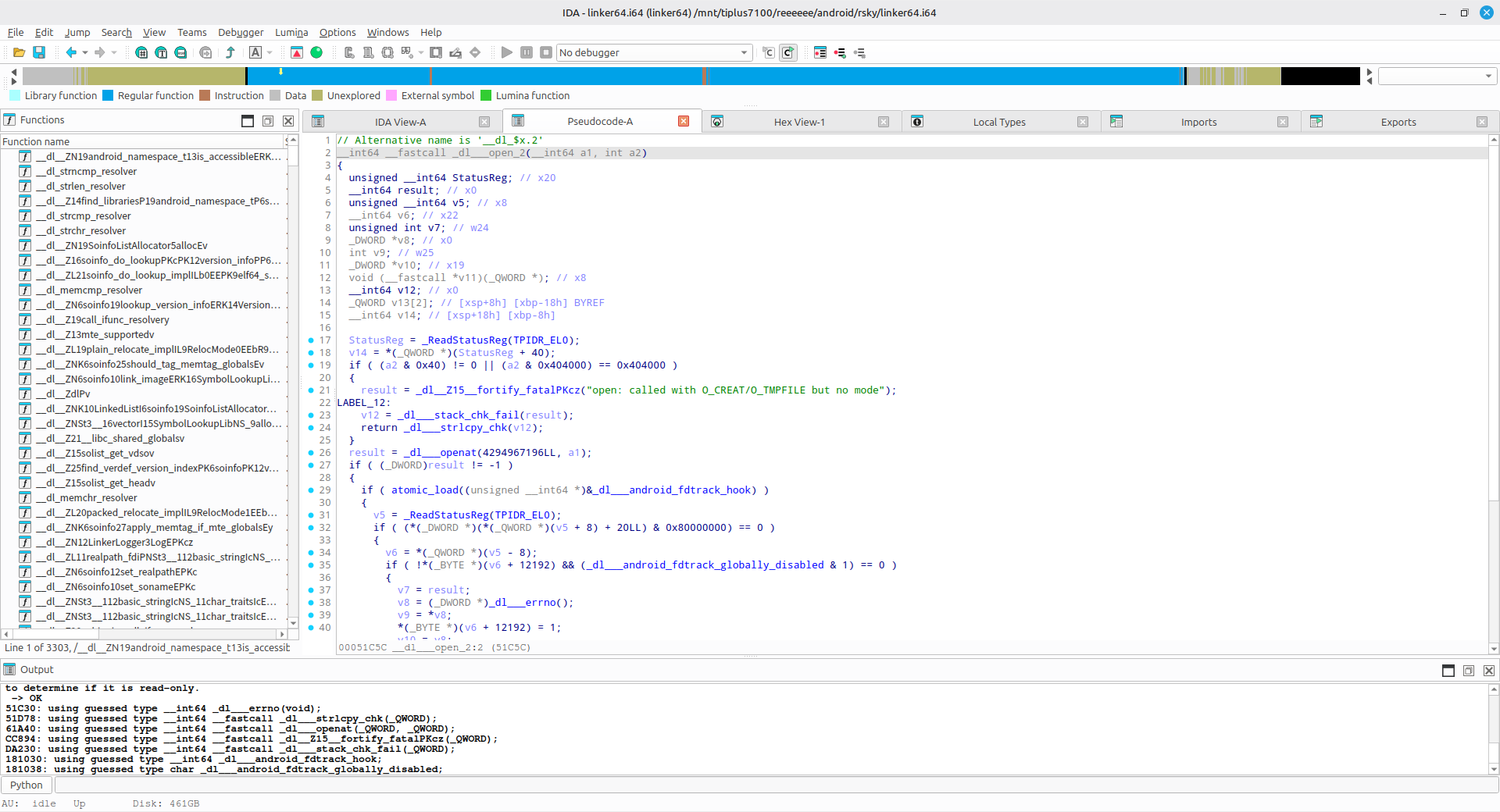
Task: Toggle floating mode for the Output panel
Action: [x=1469, y=671]
